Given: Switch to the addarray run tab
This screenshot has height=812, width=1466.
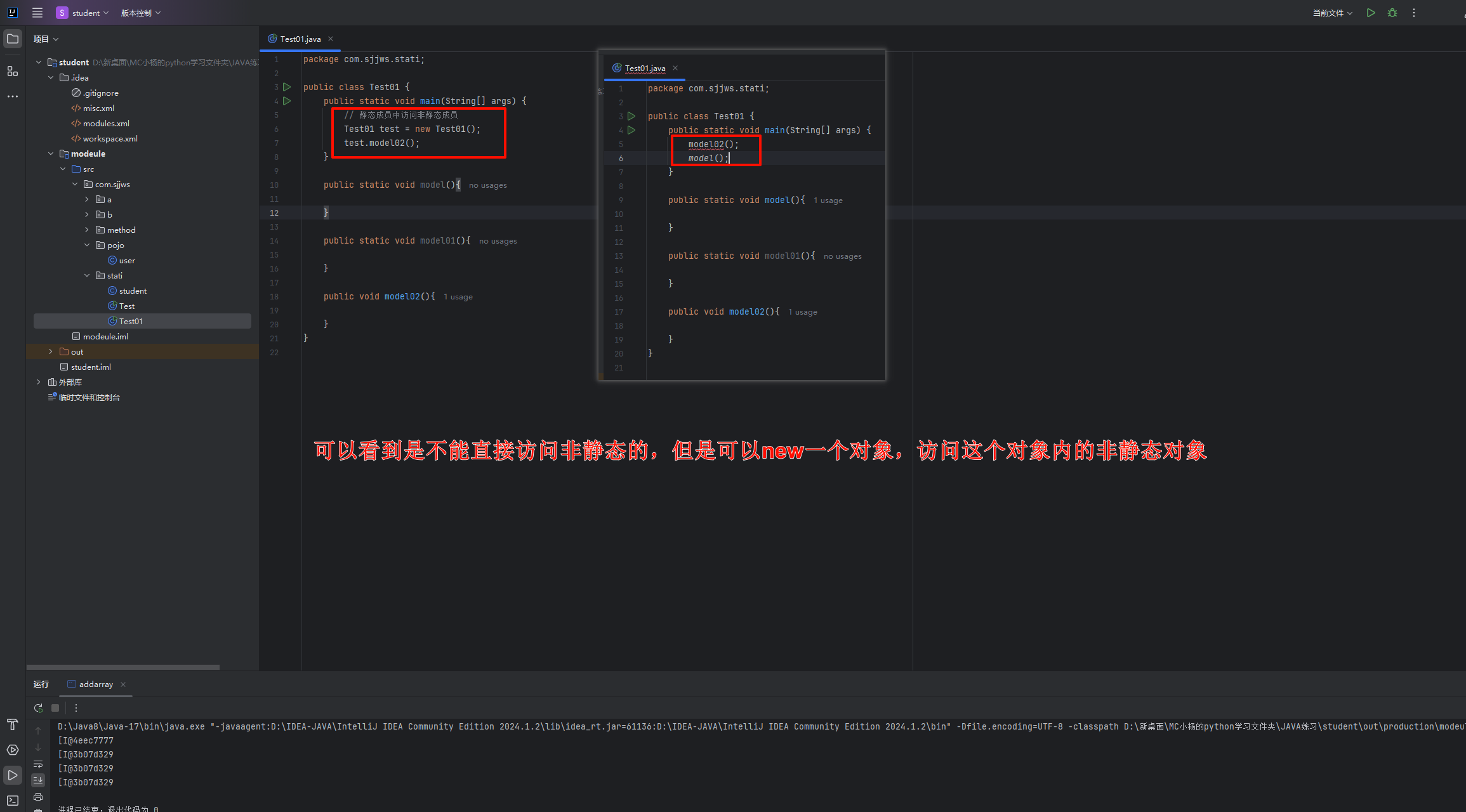Looking at the screenshot, I should pos(96,684).
